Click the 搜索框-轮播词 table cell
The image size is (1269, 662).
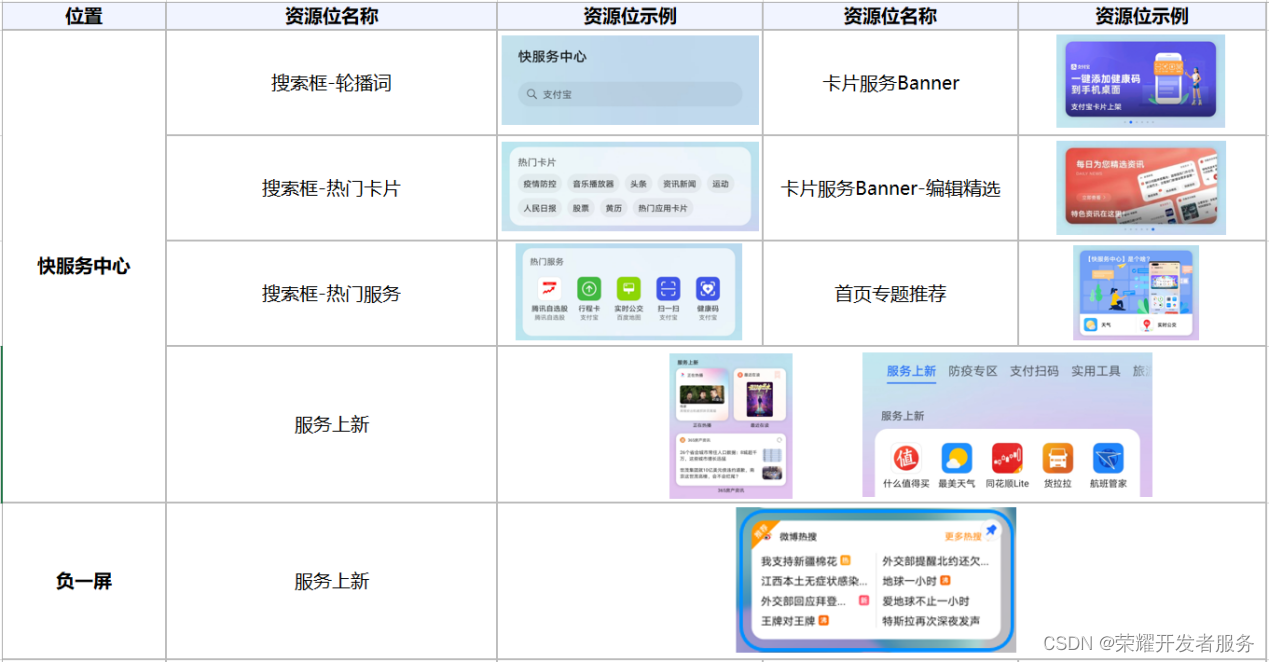pos(331,83)
